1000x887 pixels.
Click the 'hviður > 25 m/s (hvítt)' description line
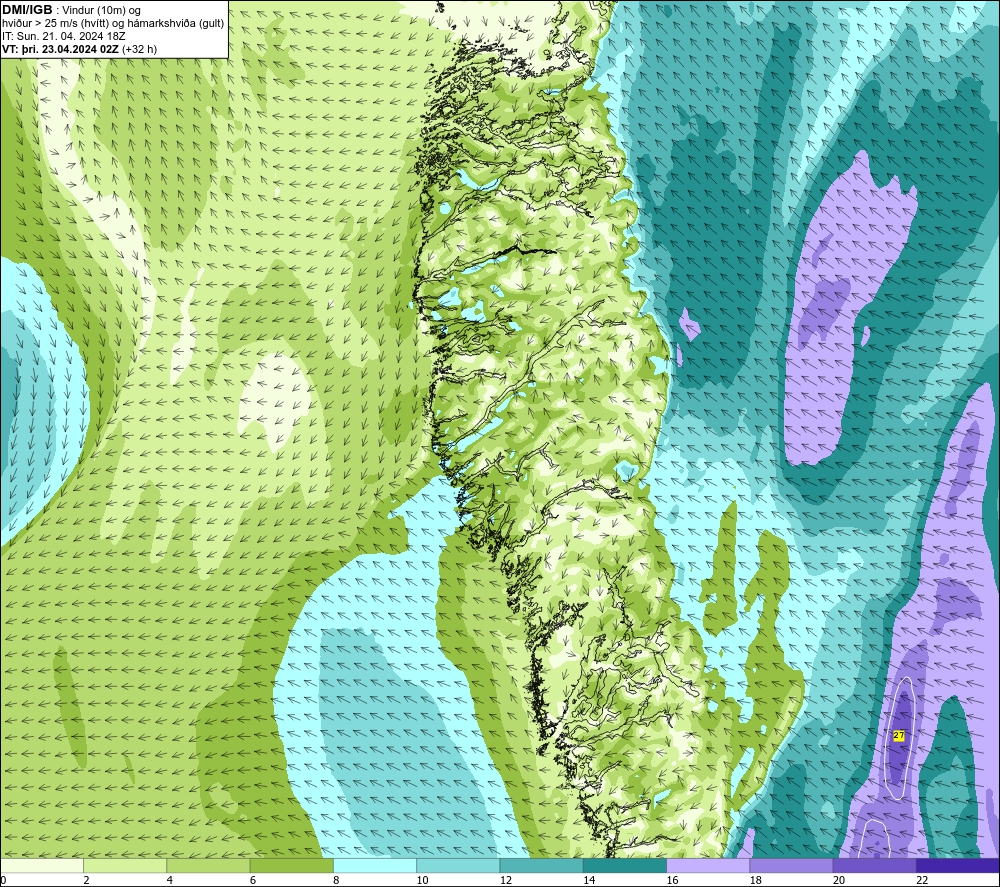point(113,24)
